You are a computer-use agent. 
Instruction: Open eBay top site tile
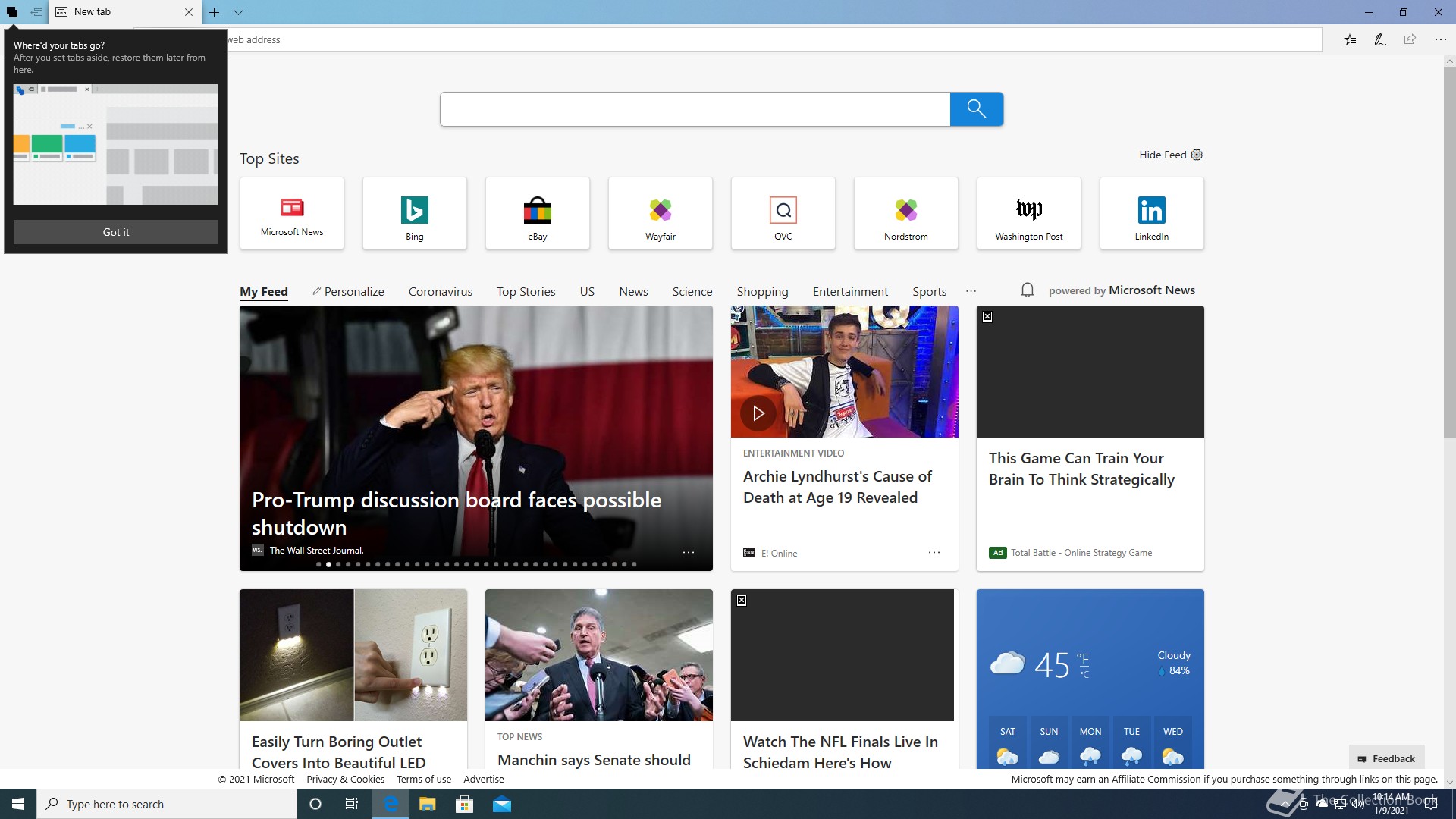538,213
